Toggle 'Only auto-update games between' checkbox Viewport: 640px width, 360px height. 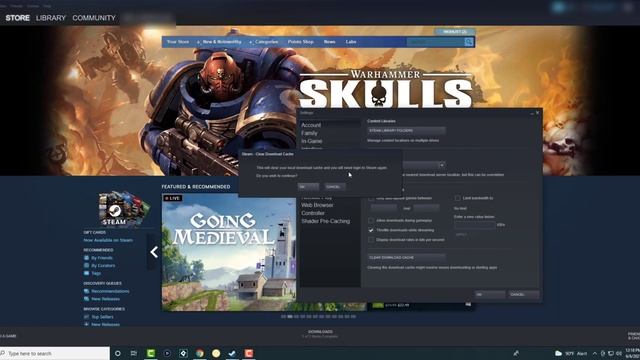pyautogui.click(x=371, y=198)
